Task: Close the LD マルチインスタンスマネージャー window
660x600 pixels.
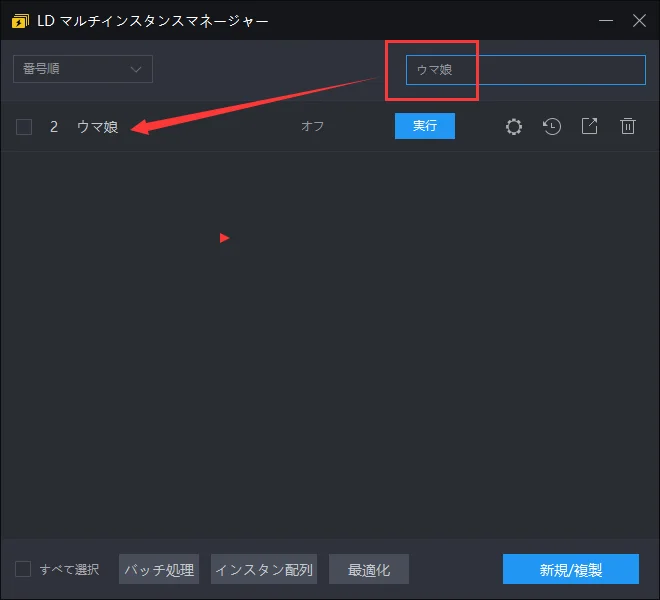Action: [x=639, y=20]
